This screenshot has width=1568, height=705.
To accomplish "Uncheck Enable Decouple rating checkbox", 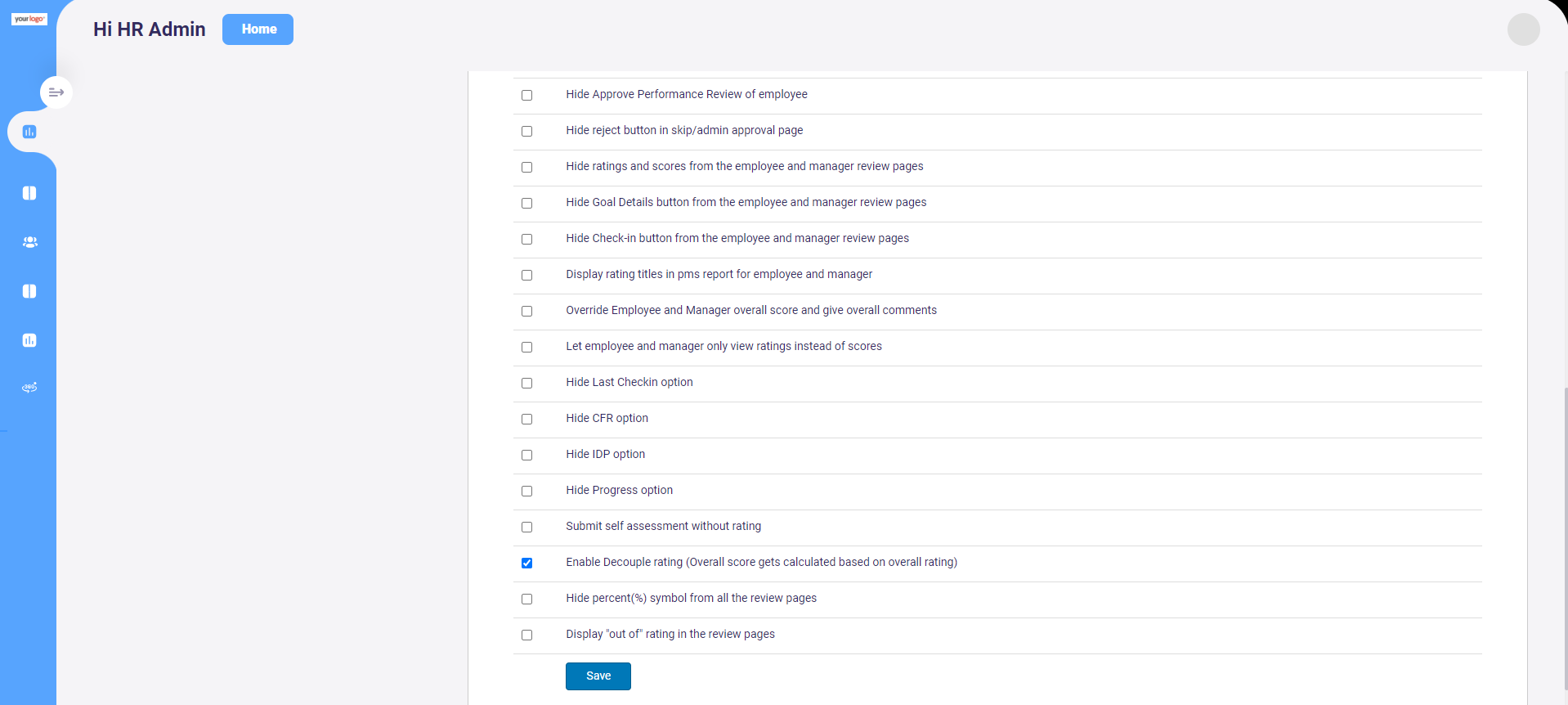I will point(526,564).
